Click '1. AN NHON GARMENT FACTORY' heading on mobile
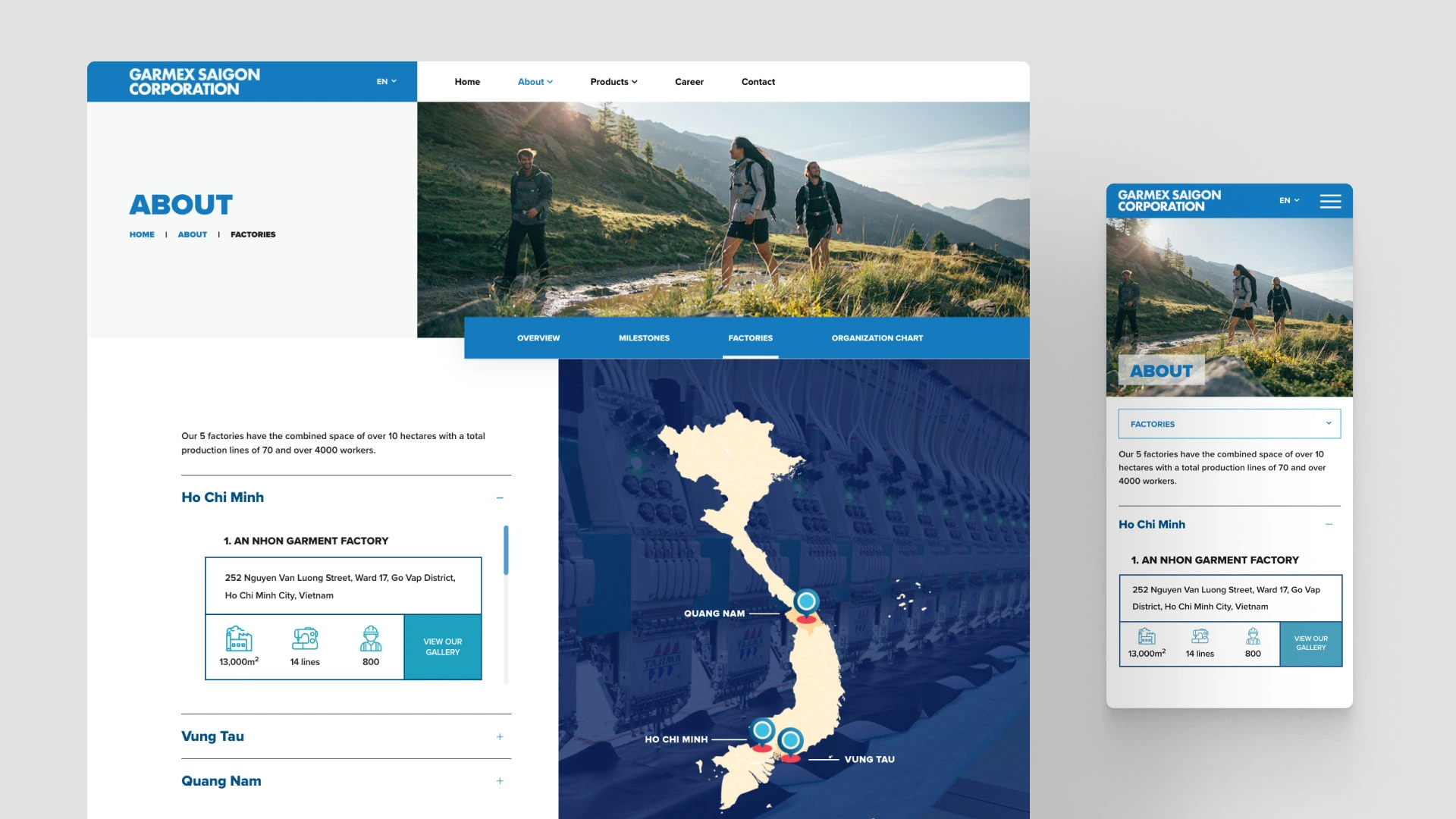 [1215, 560]
